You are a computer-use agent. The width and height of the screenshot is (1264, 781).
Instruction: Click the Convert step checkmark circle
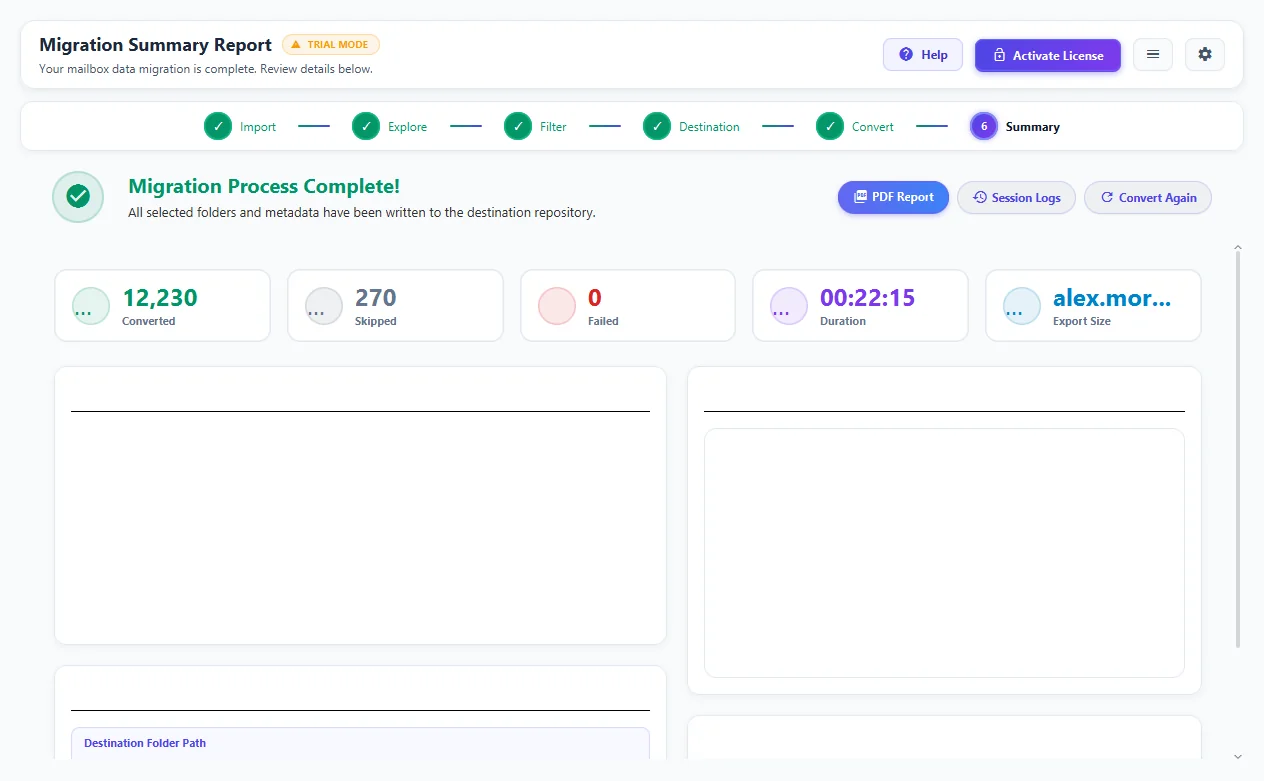(830, 126)
